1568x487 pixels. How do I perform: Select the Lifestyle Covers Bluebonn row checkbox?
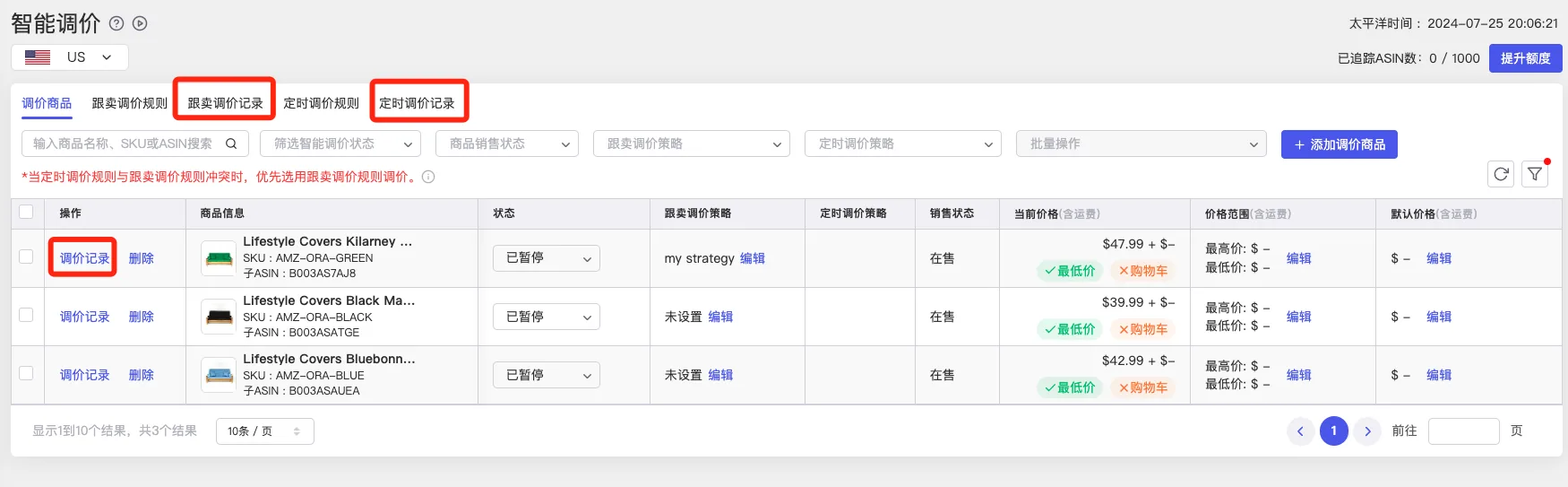point(26,373)
